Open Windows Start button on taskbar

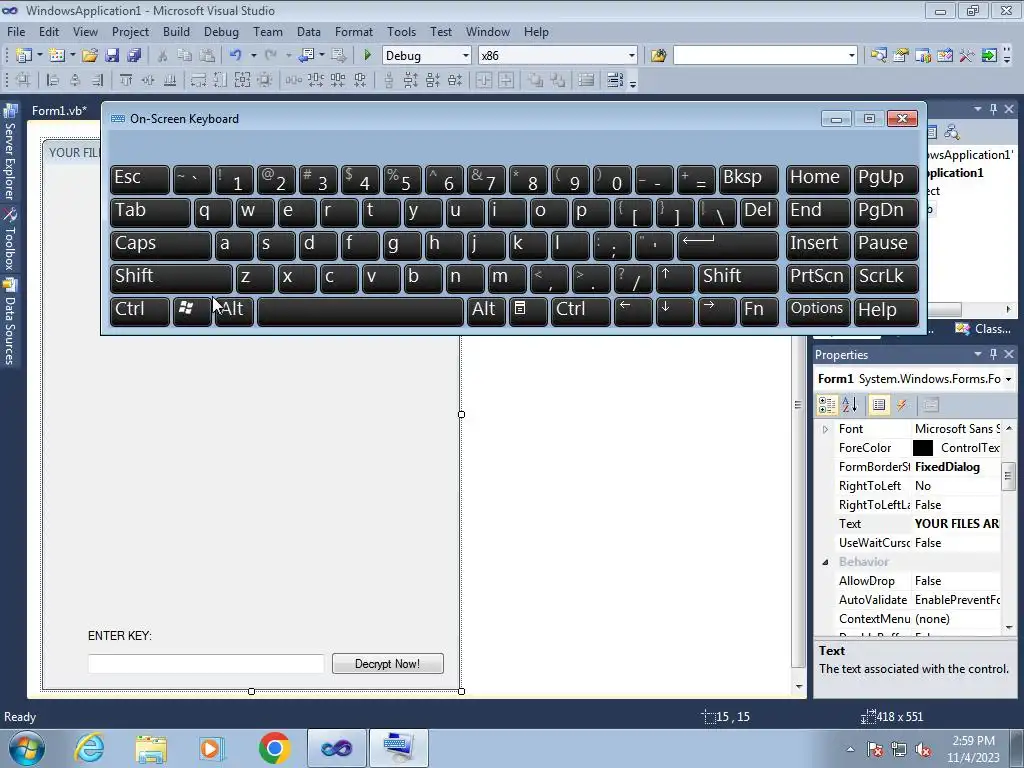[26, 748]
